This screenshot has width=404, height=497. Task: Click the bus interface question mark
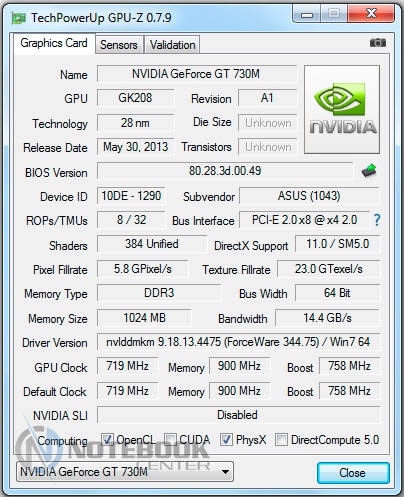[x=377, y=220]
